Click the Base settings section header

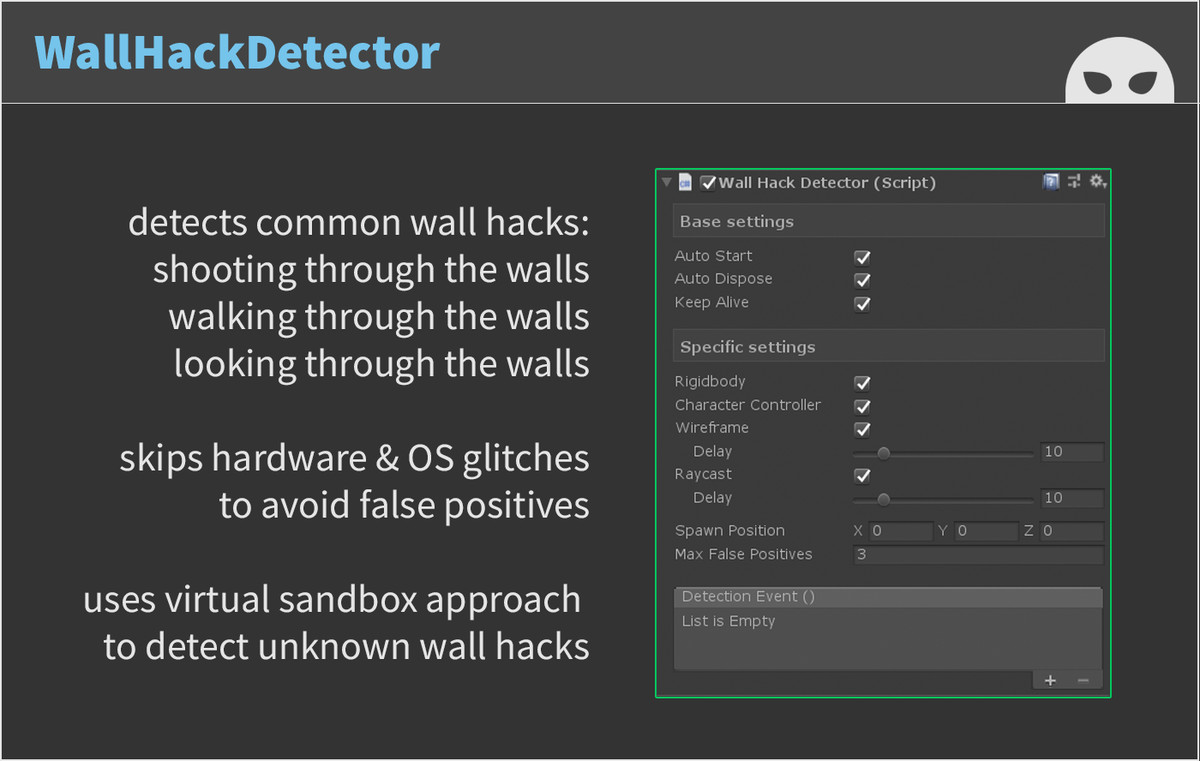tap(888, 221)
